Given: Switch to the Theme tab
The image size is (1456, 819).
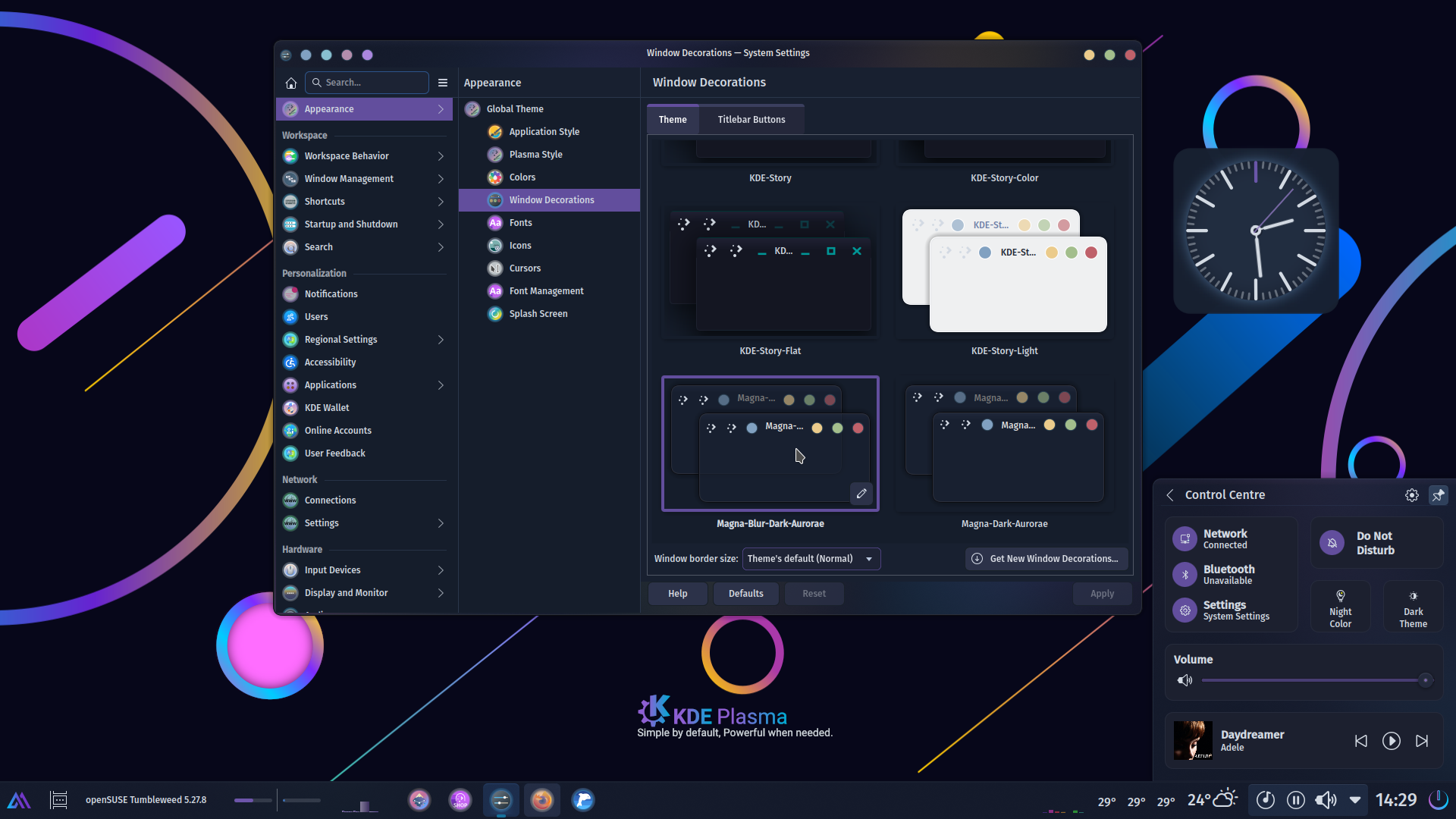Looking at the screenshot, I should (x=673, y=120).
